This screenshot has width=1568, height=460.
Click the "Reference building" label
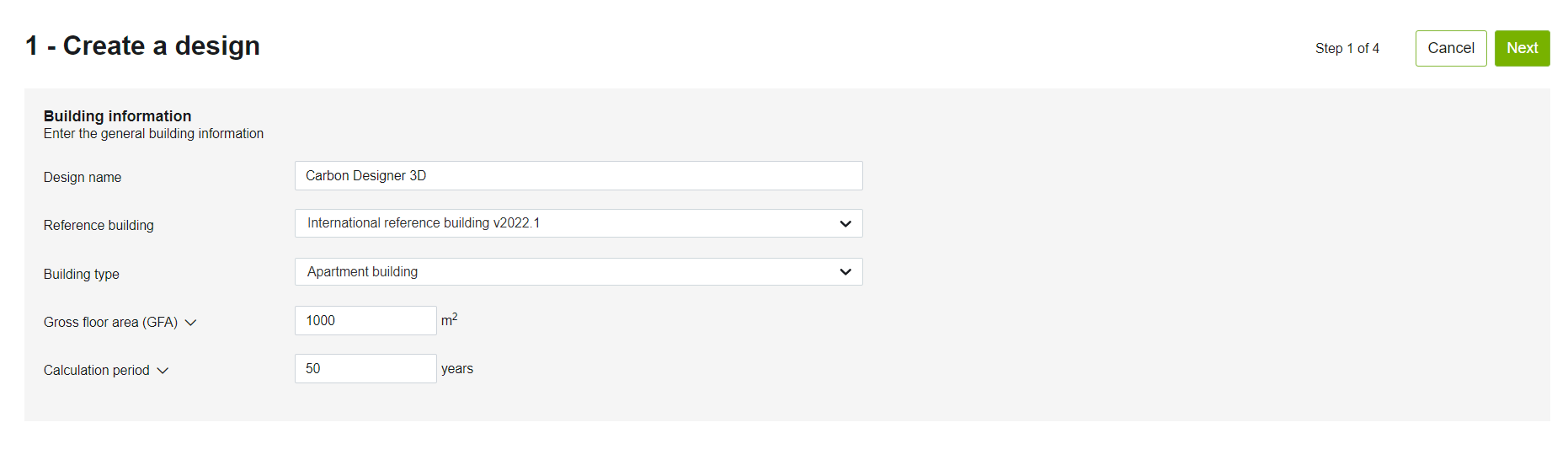coord(99,226)
